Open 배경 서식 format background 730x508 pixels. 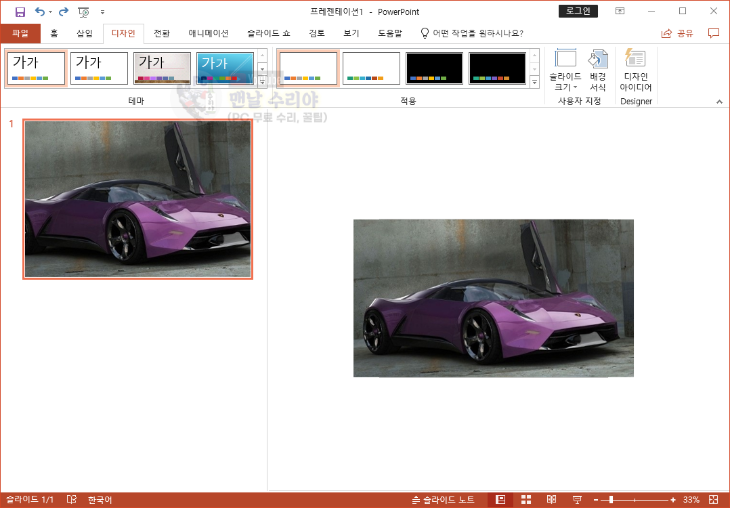597,70
